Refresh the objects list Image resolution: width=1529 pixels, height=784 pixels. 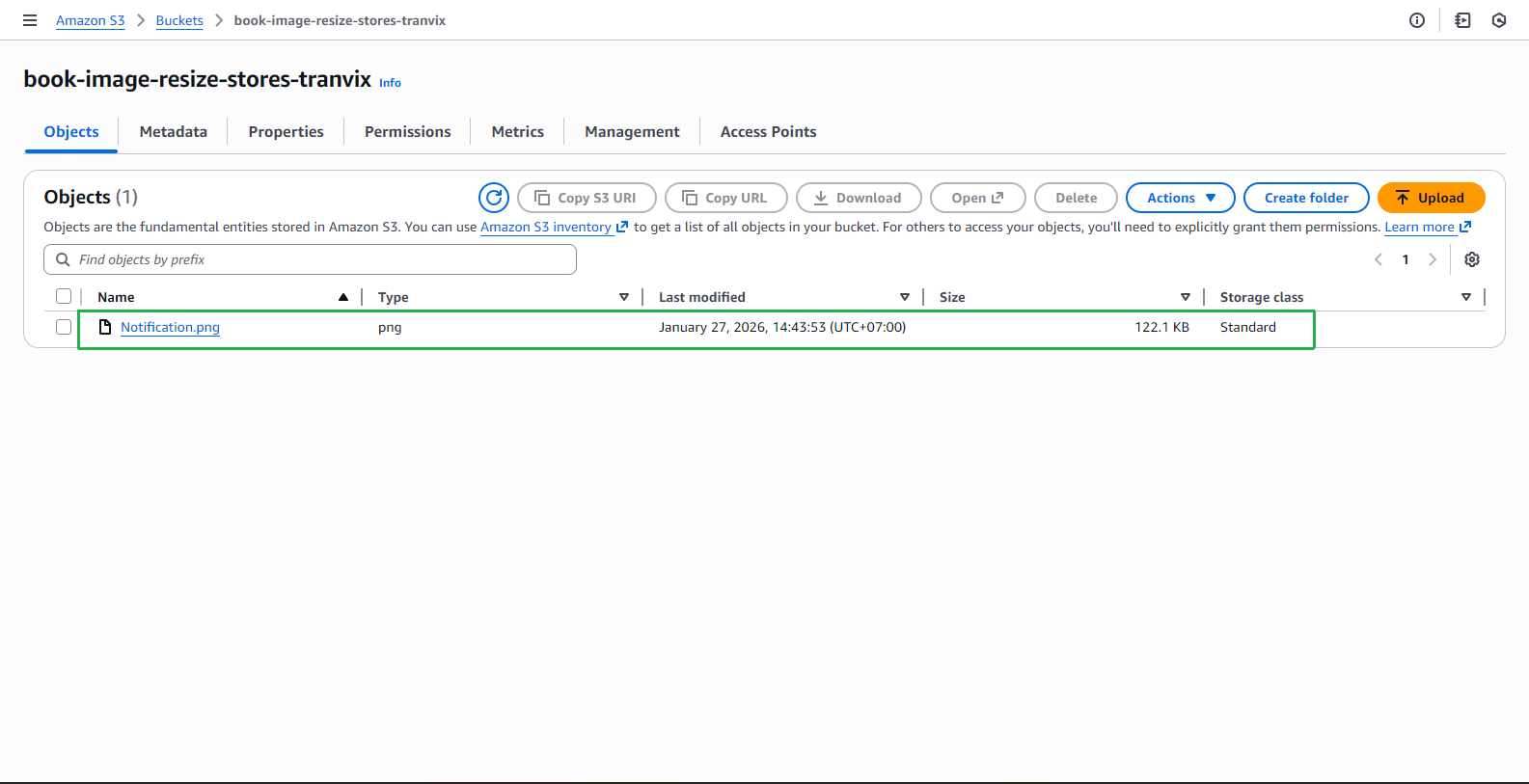click(494, 198)
